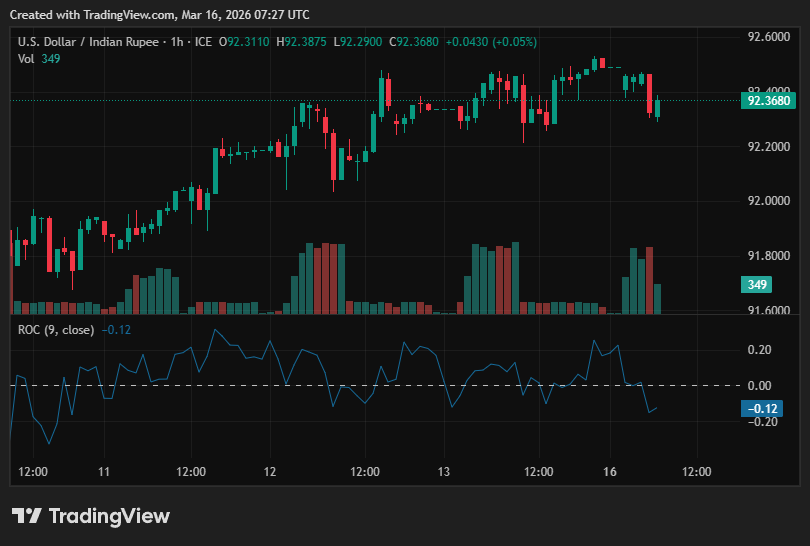Viewport: 810px width, 546px height.
Task: Click the 12 date marker on time axis
Action: pos(270,472)
